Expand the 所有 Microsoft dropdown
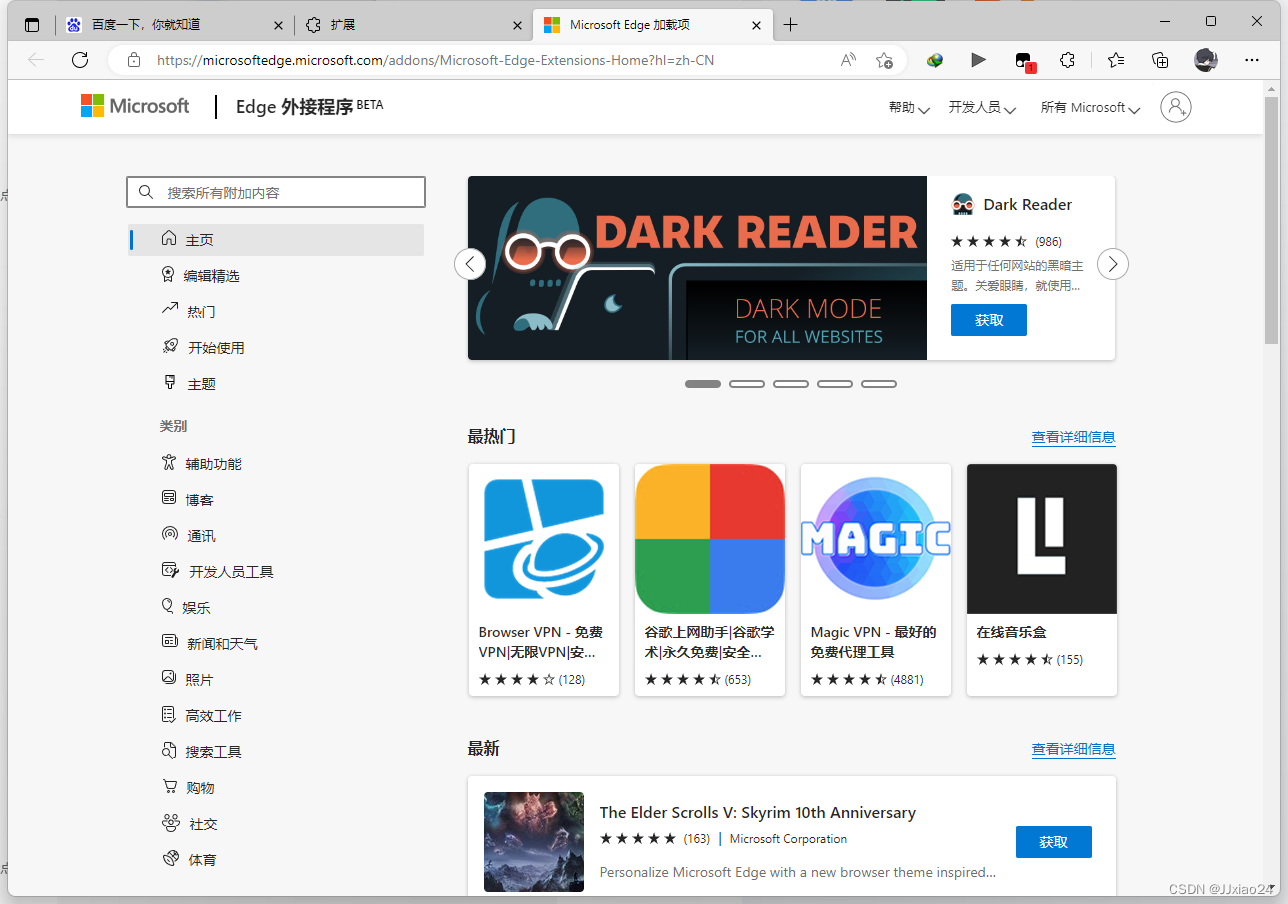The height and width of the screenshot is (904, 1288). pos(1090,107)
